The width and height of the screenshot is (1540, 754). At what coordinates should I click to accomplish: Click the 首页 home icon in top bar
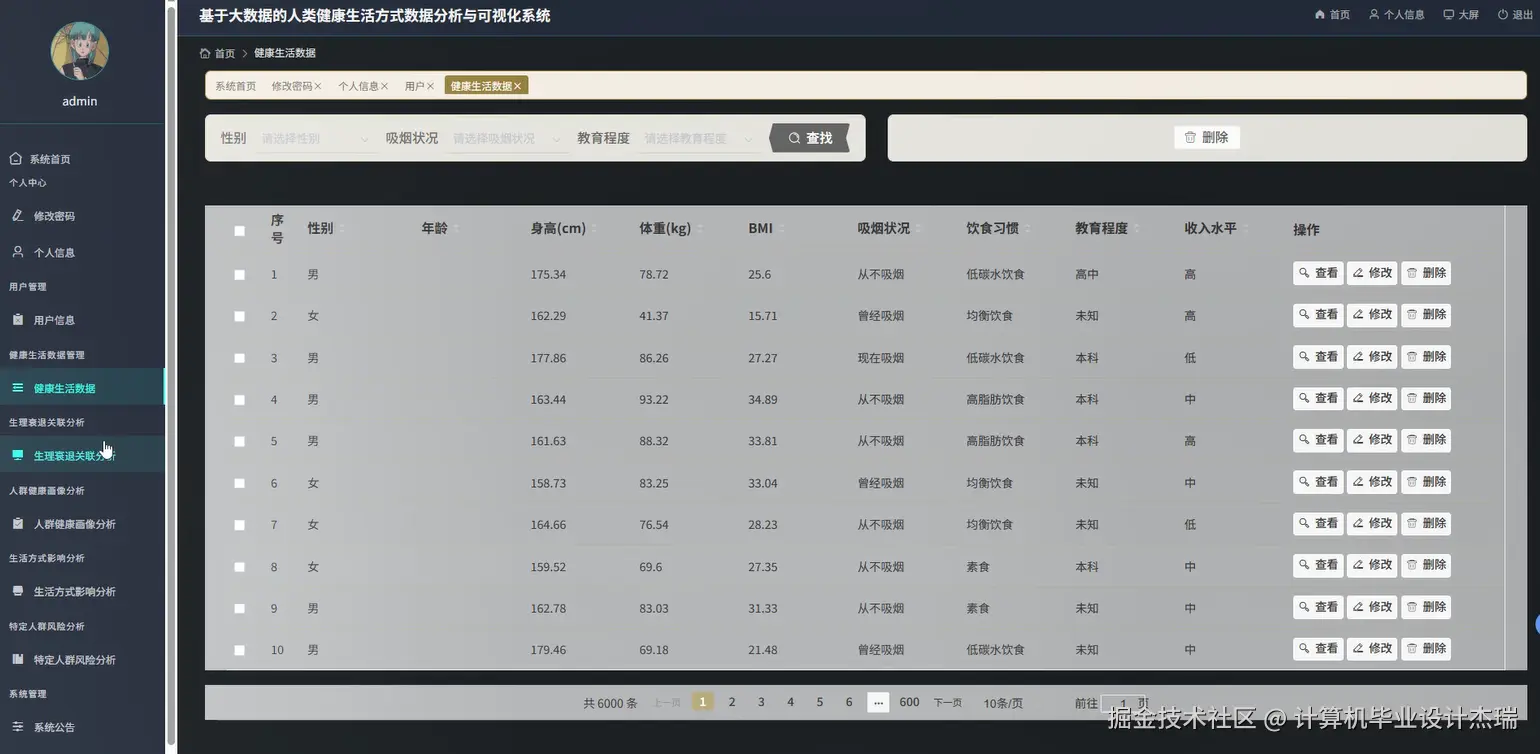click(1320, 14)
